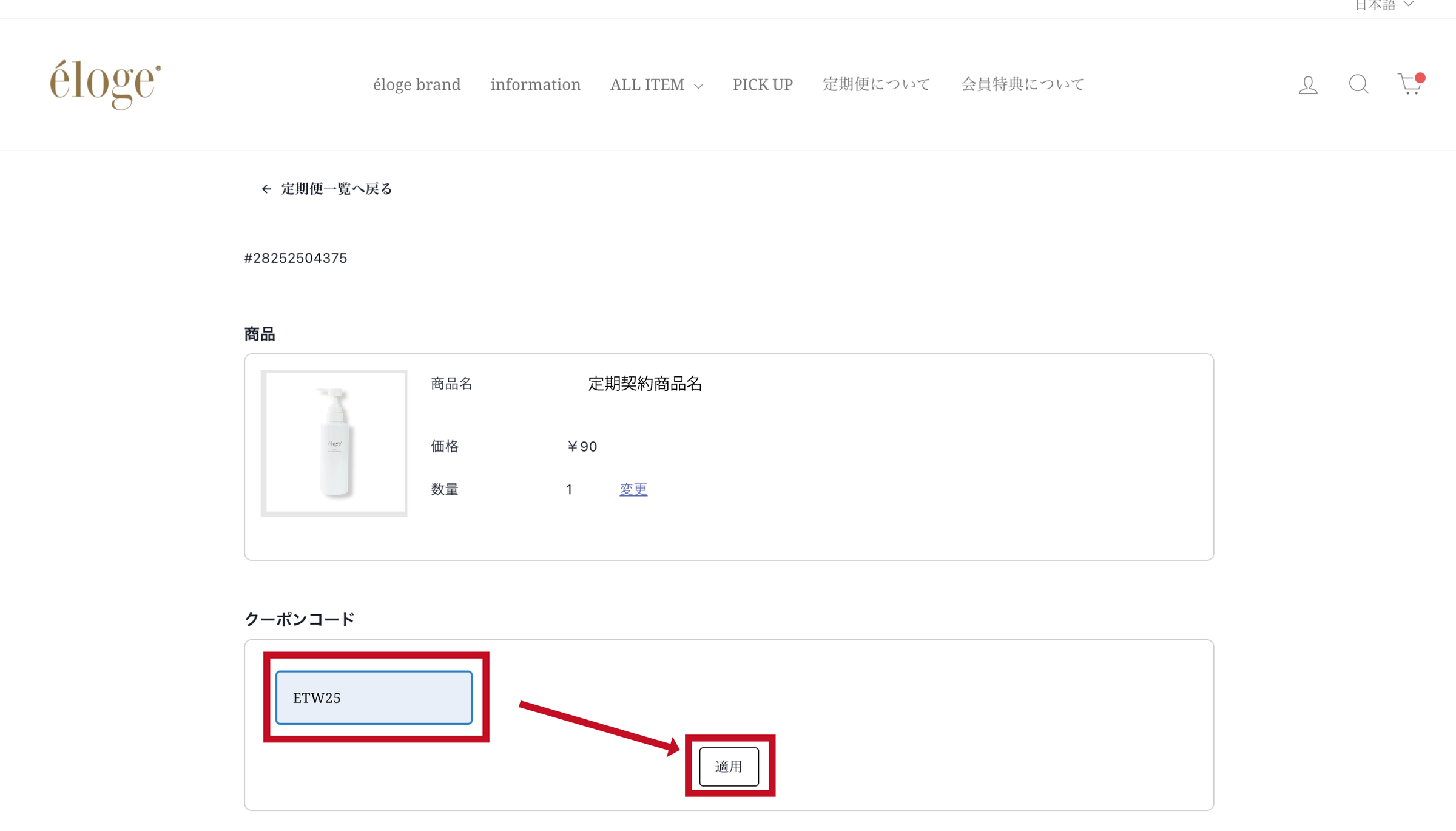Open 会員特典について menu item
Viewport: 1456px width, 831px height.
[x=1023, y=84]
